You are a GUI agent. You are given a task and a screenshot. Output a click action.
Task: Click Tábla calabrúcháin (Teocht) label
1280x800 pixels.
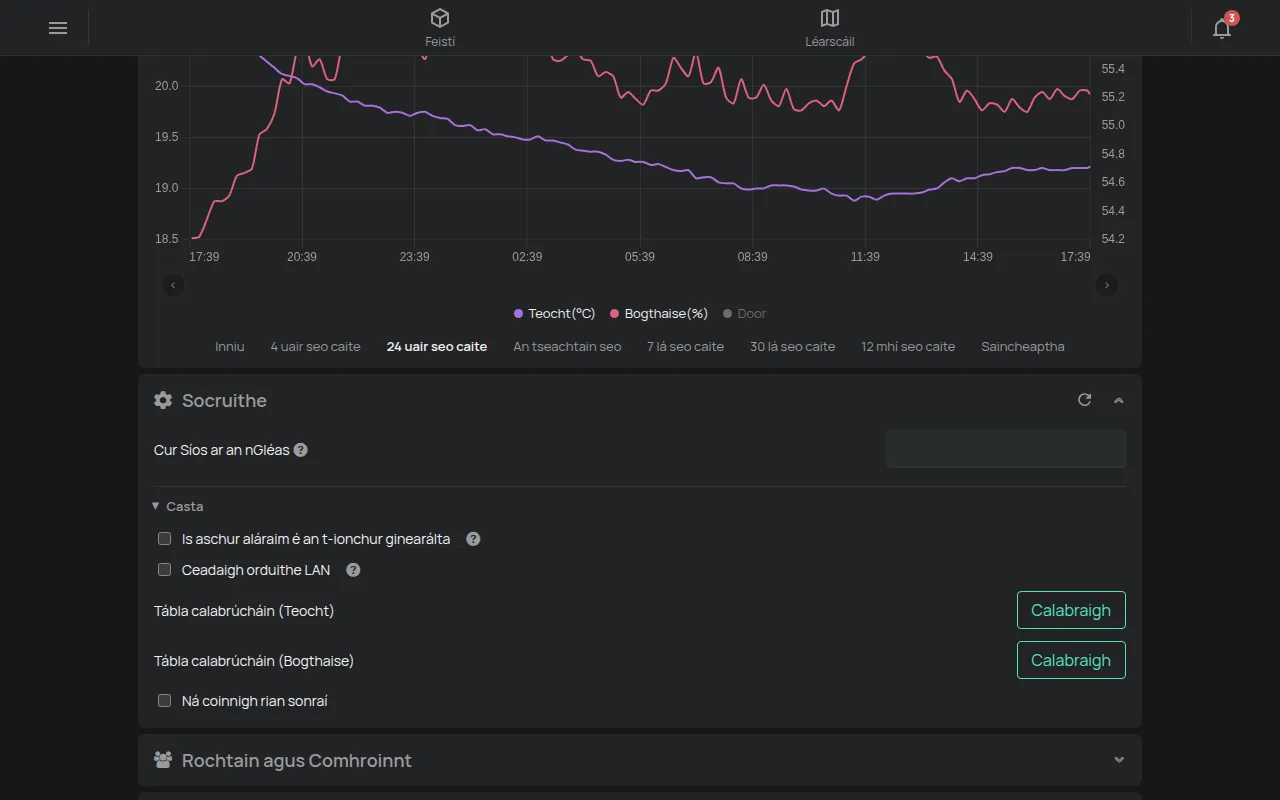244,611
